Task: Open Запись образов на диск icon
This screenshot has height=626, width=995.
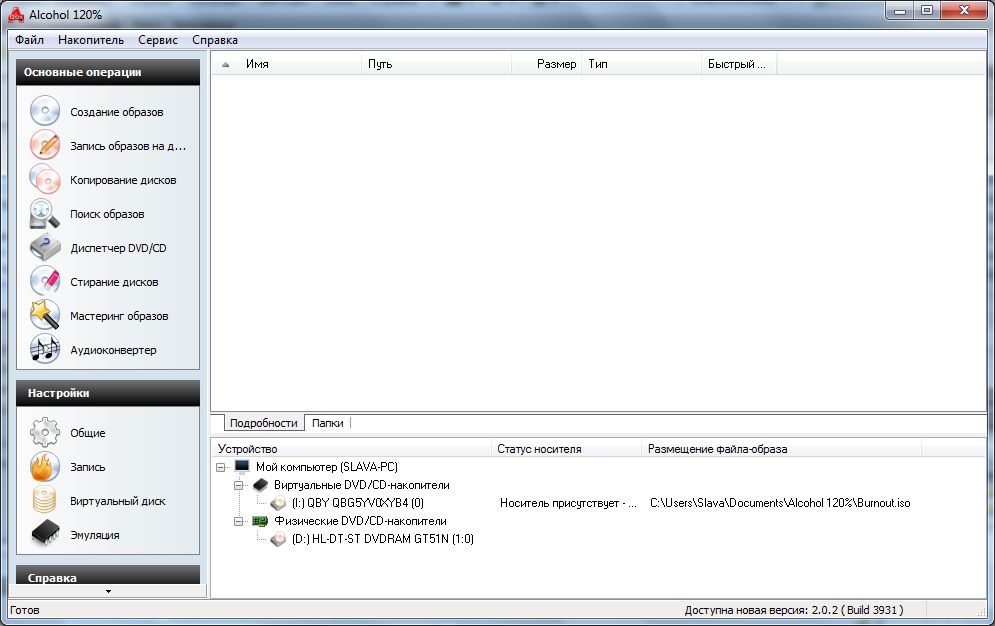Action: 45,146
